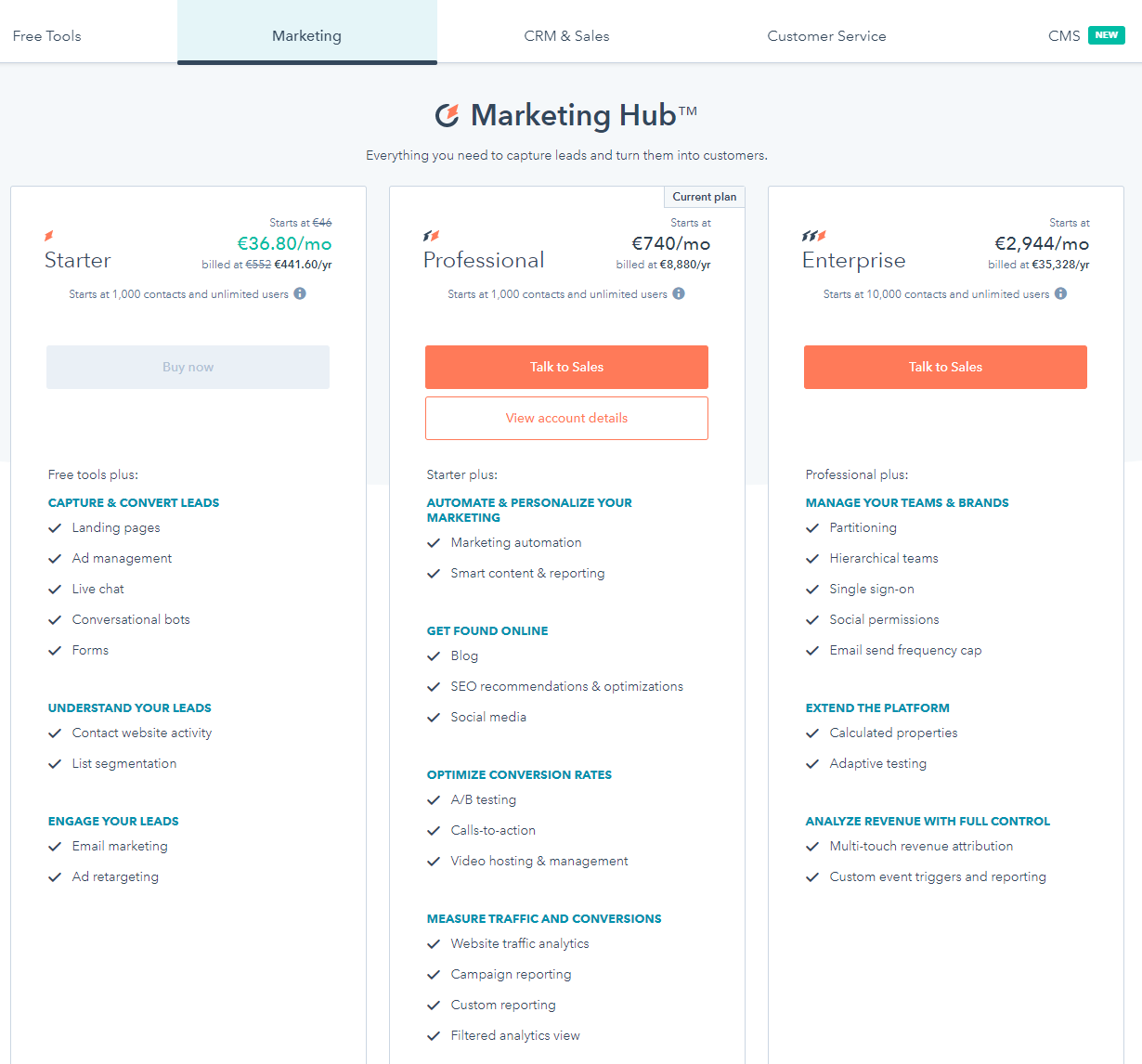The width and height of the screenshot is (1142, 1064).
Task: Click the Contact website activity text
Action: pyautogui.click(x=142, y=733)
